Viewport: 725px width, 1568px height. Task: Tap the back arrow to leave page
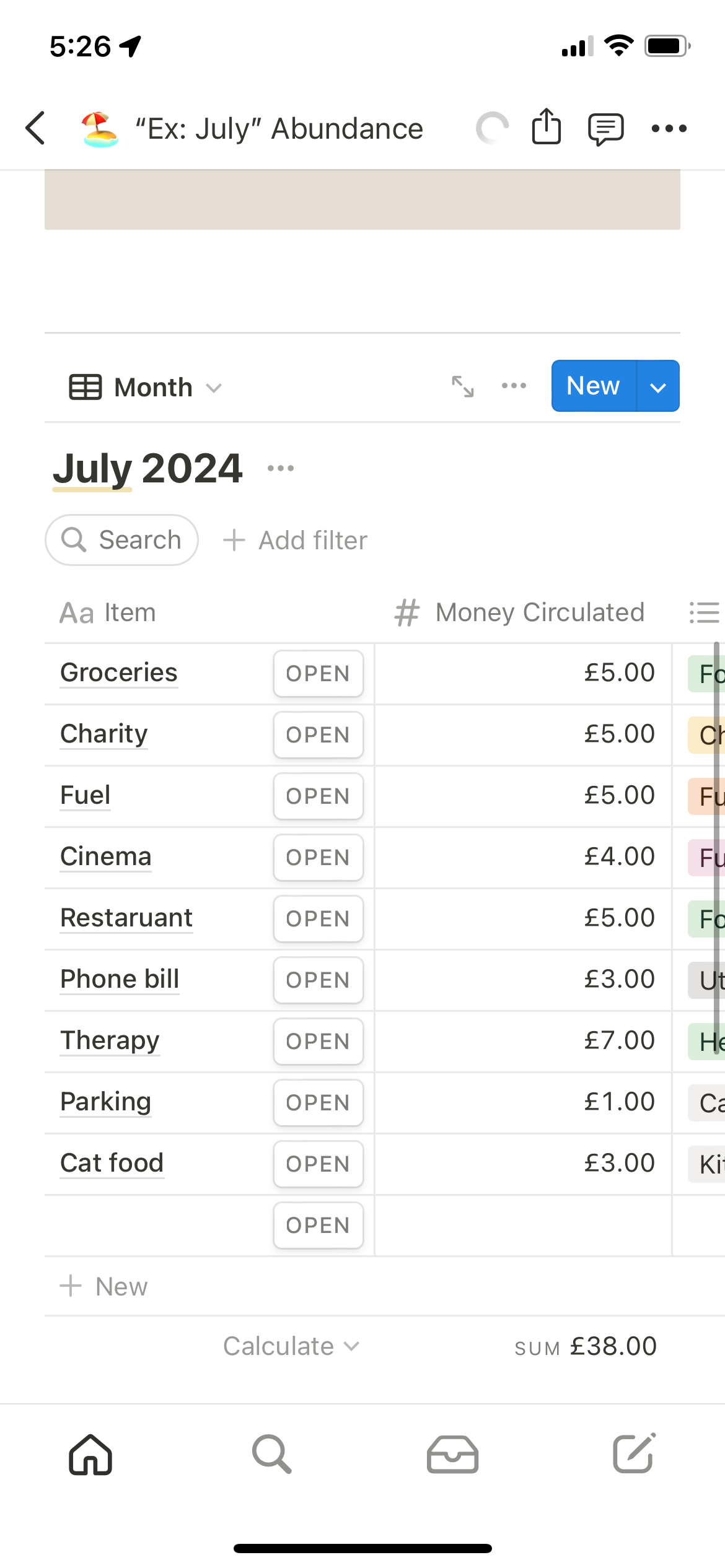pos(36,128)
